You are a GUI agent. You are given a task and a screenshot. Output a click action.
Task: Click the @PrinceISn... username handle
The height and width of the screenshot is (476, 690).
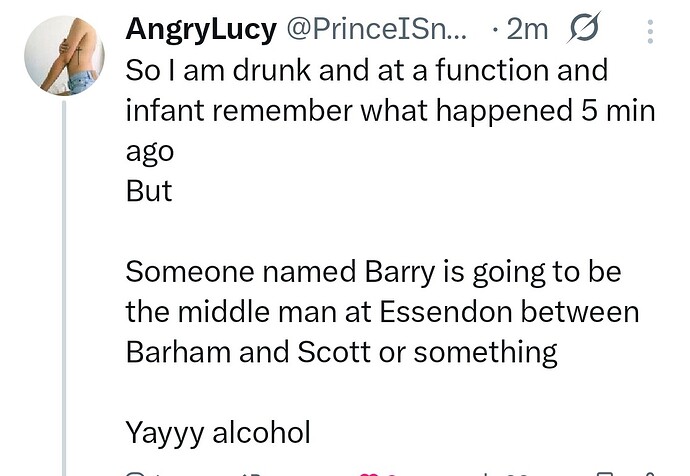click(377, 30)
